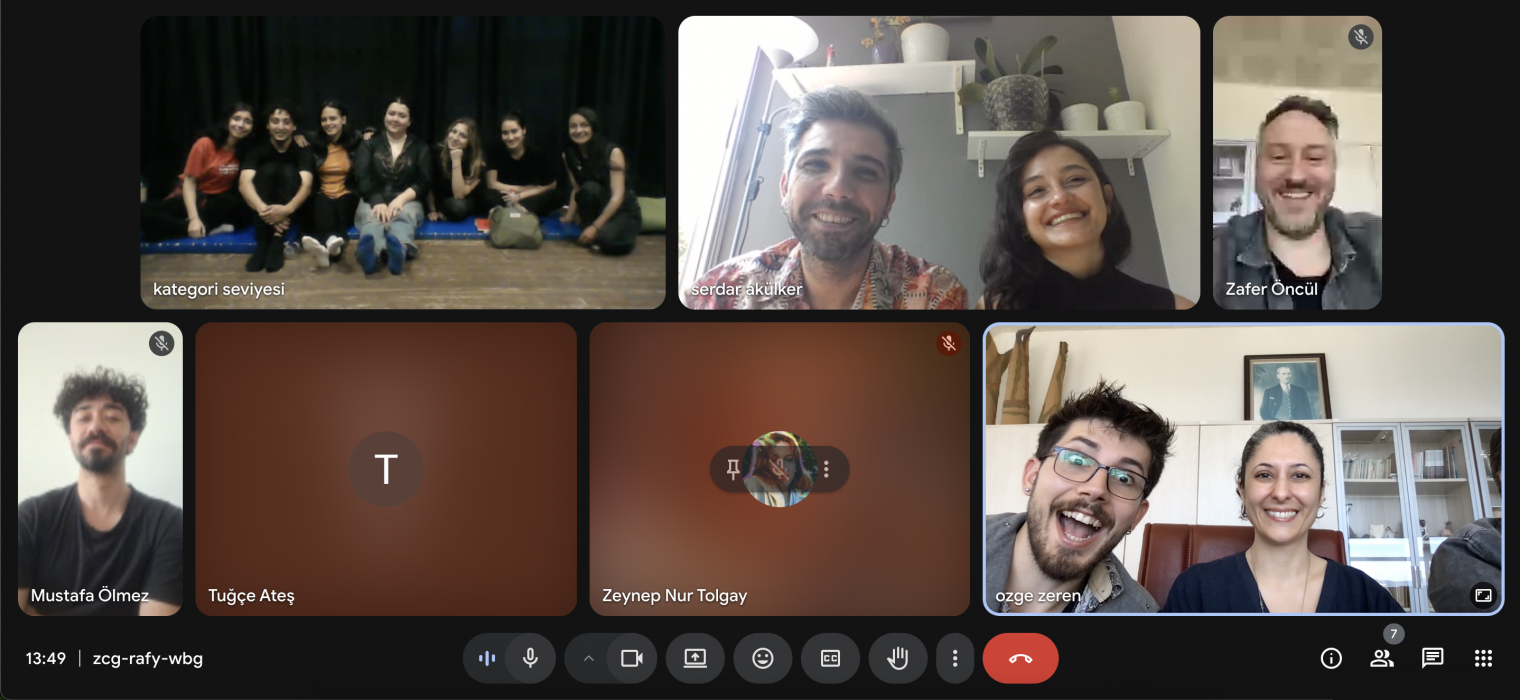Click the picture-in-picture icon on ozge zeren's tile
The height and width of the screenshot is (700, 1520).
tap(1483, 595)
